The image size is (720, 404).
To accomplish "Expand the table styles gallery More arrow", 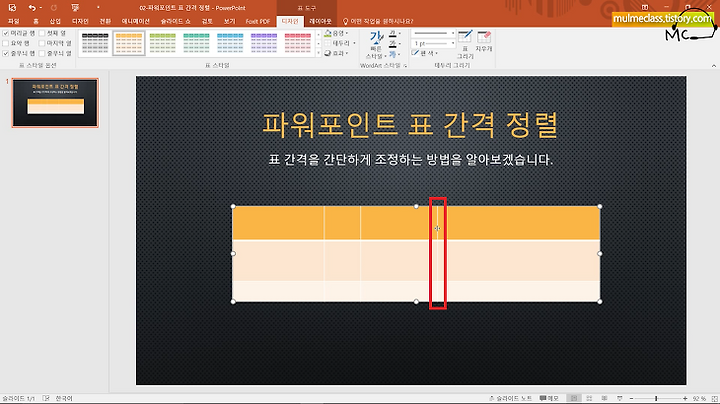I will [318, 53].
